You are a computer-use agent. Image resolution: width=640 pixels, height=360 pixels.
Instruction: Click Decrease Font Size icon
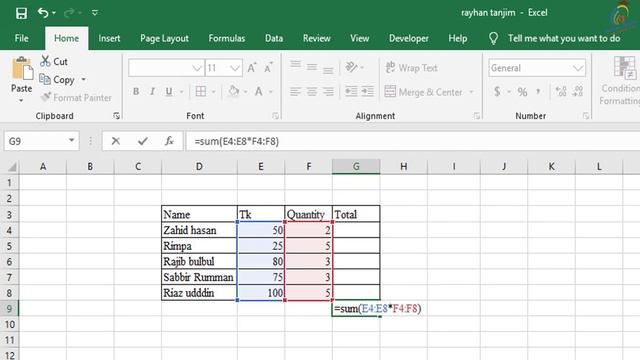268,68
